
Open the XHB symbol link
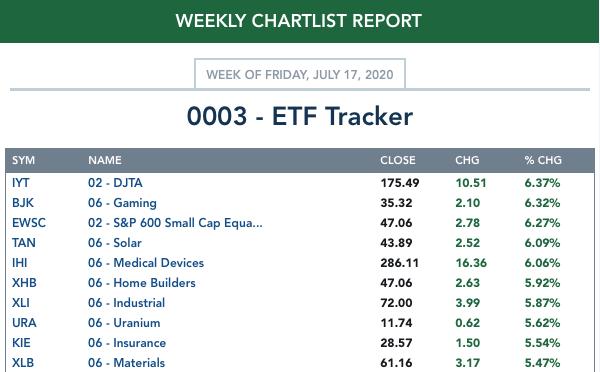[24, 283]
